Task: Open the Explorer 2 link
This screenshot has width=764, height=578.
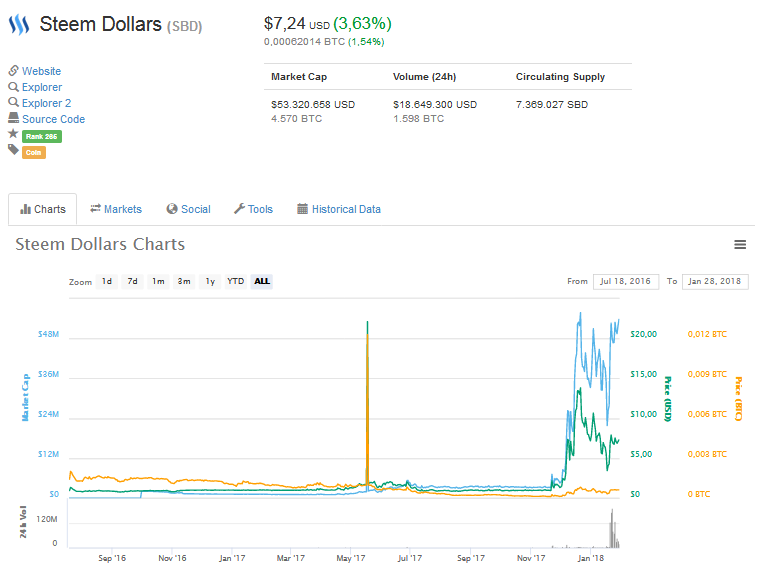Action: [x=46, y=103]
